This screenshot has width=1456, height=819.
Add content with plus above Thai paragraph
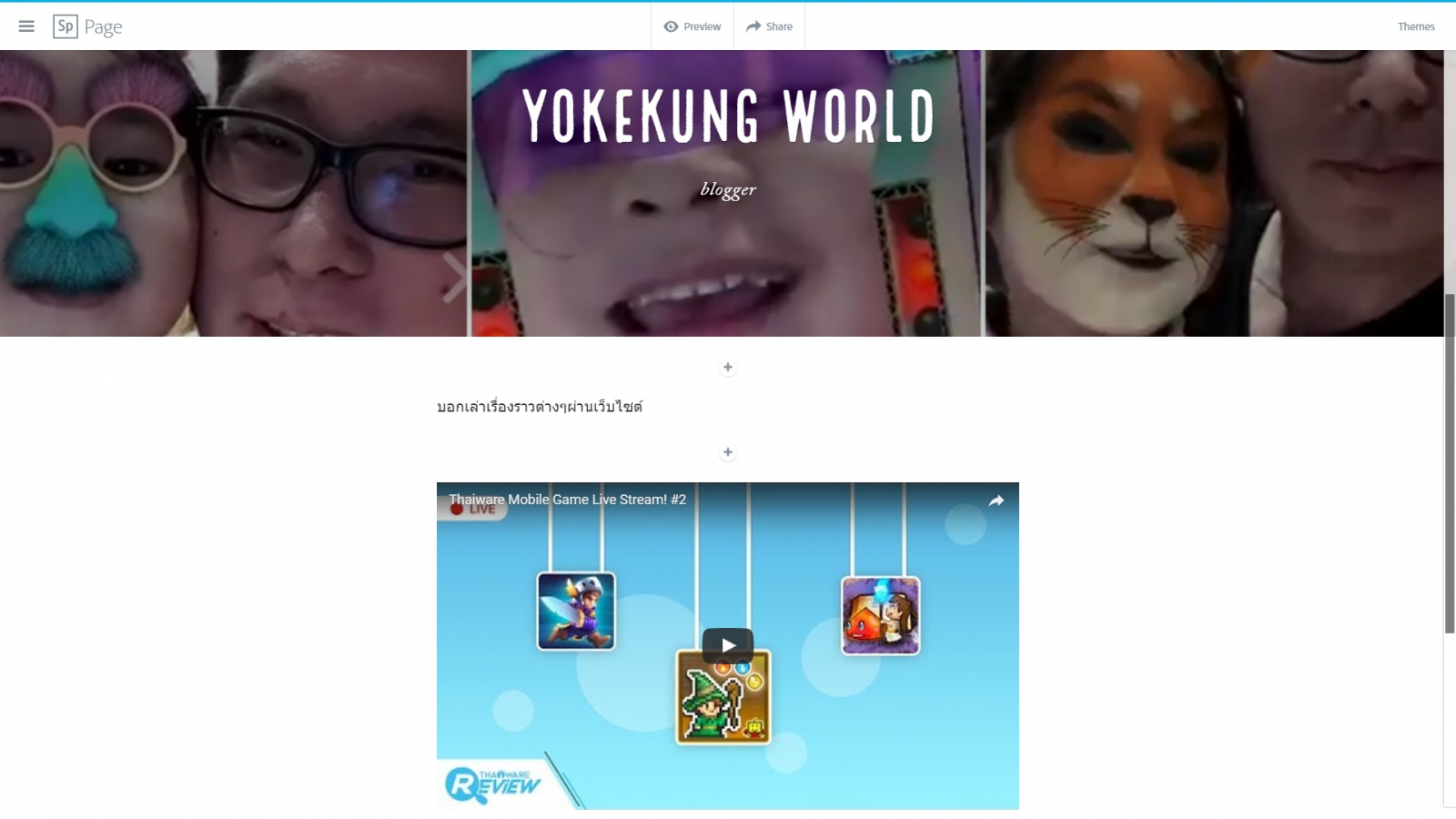tap(728, 368)
